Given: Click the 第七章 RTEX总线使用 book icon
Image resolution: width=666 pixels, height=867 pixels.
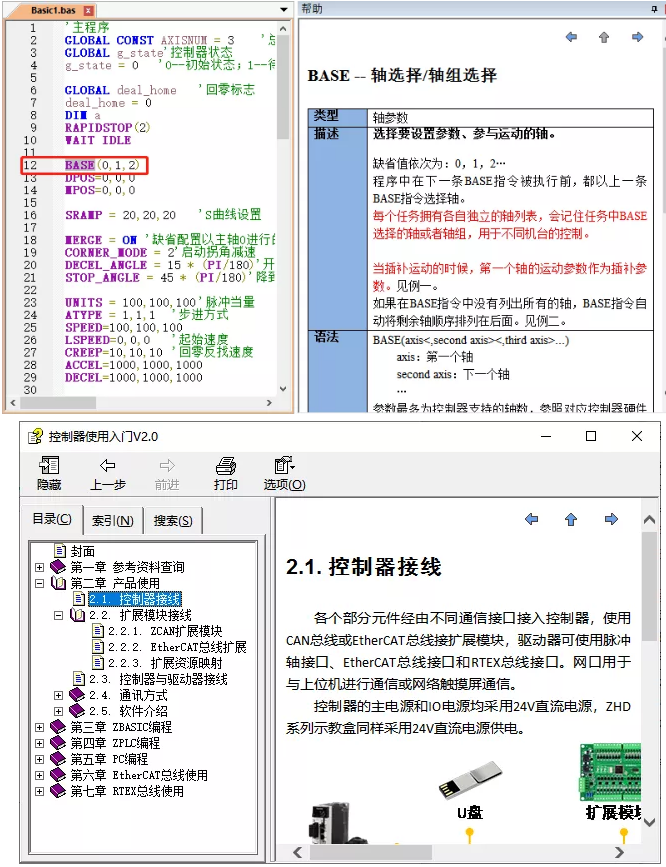Looking at the screenshot, I should coord(58,791).
